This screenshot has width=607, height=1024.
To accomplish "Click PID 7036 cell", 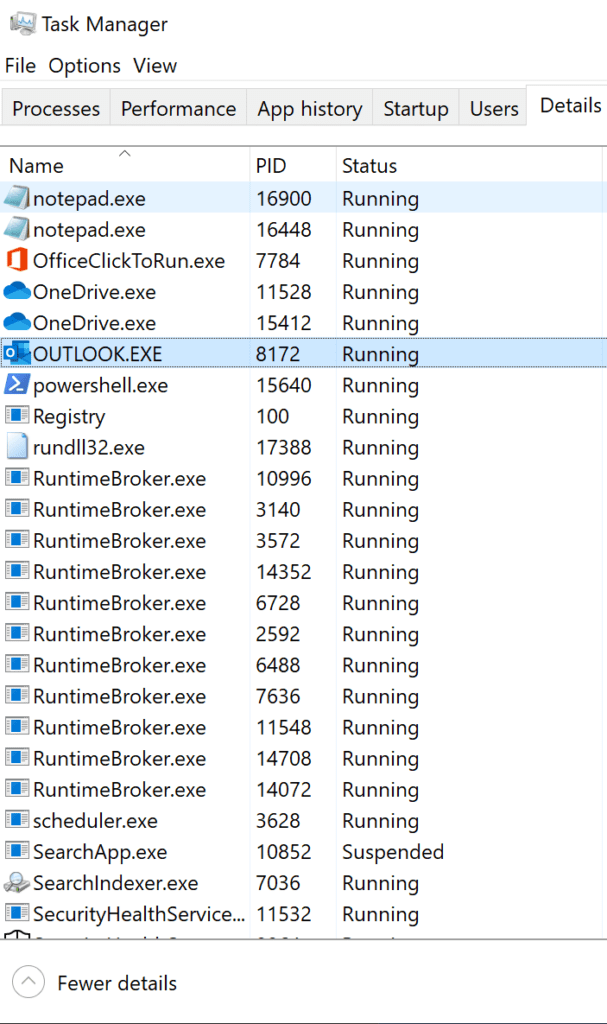I will [278, 883].
